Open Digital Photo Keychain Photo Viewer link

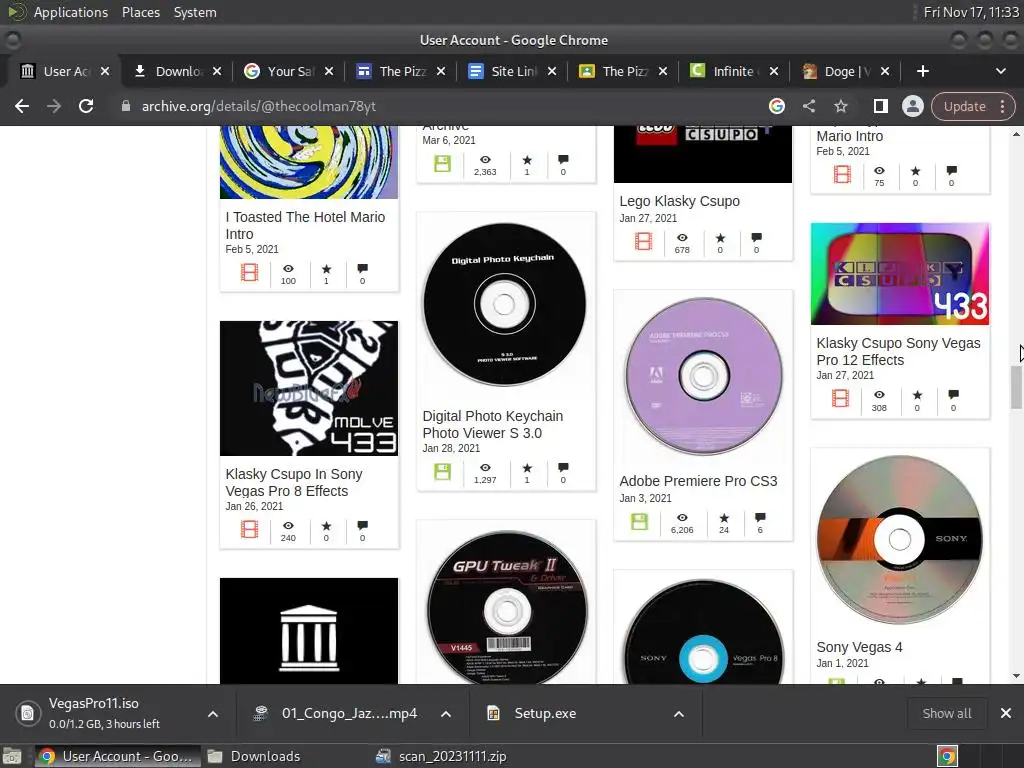492,424
